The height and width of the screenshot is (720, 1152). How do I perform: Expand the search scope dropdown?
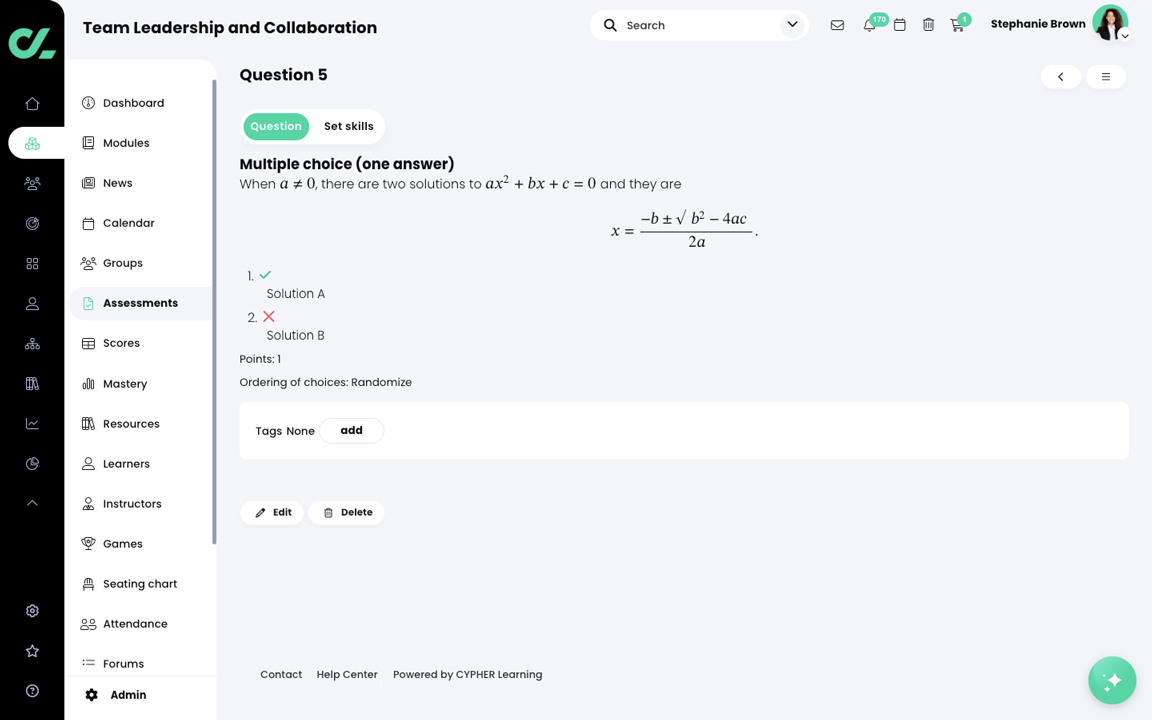point(792,25)
